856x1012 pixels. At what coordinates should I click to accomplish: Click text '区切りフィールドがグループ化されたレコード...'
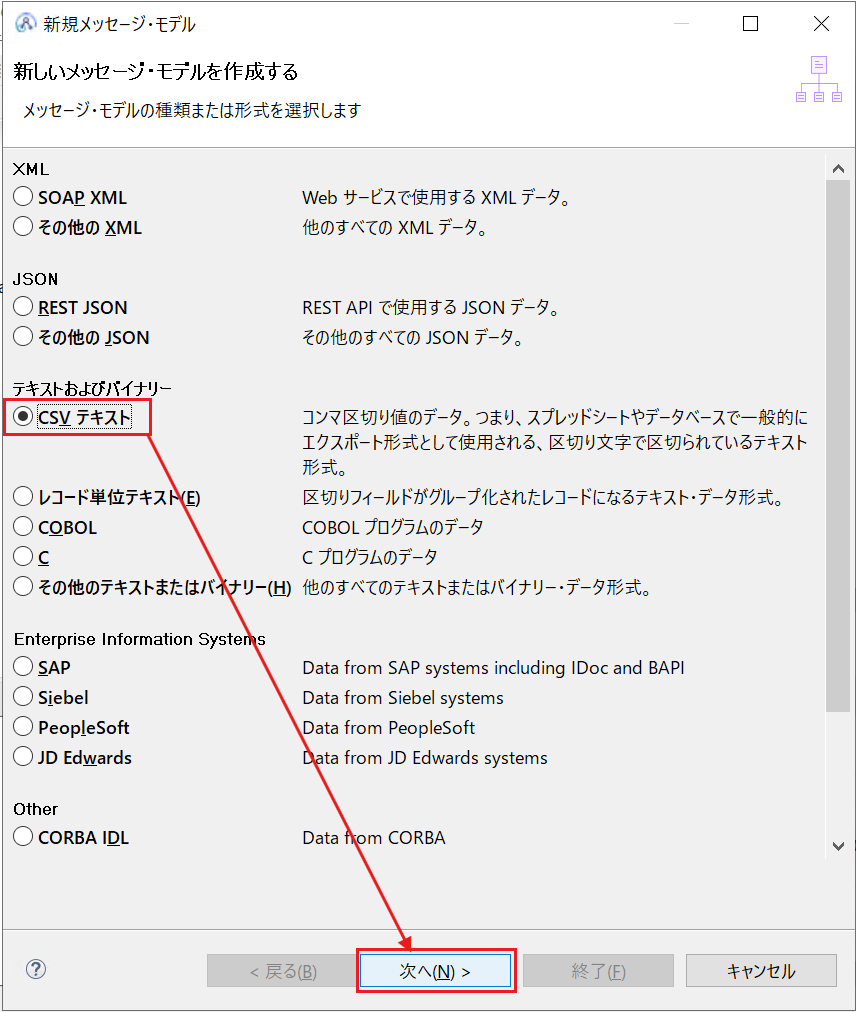point(542,498)
